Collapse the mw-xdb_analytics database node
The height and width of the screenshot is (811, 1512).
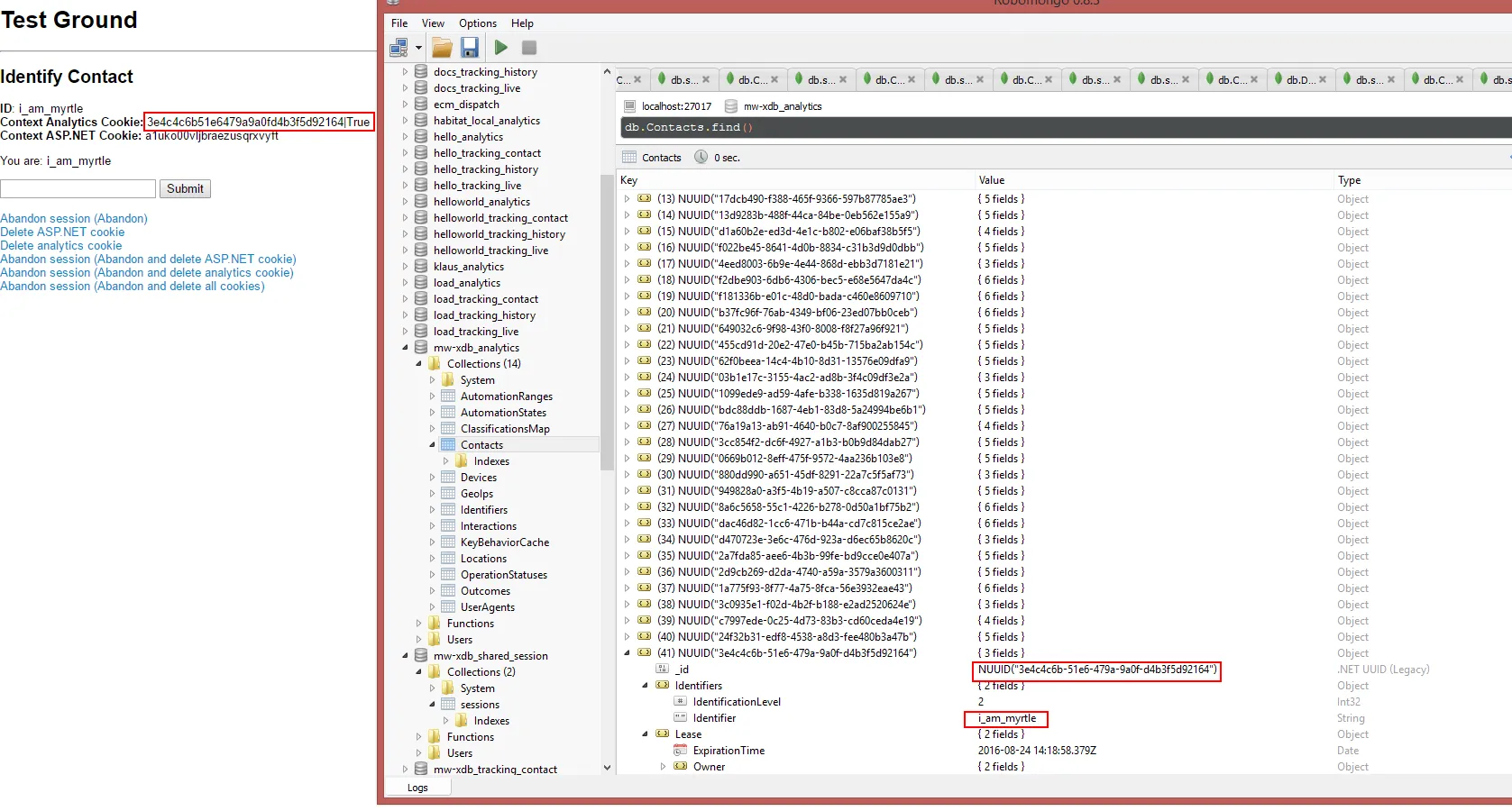coord(405,348)
